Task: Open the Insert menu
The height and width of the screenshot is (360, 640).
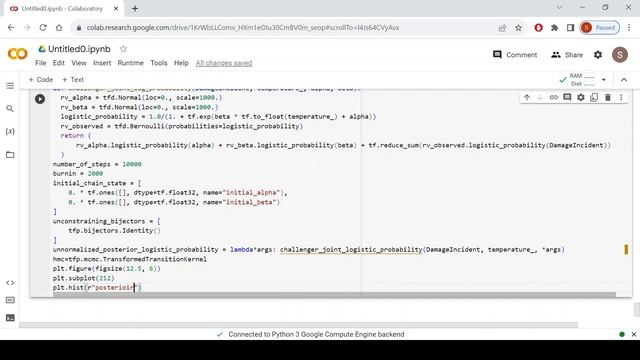Action: tap(102, 63)
